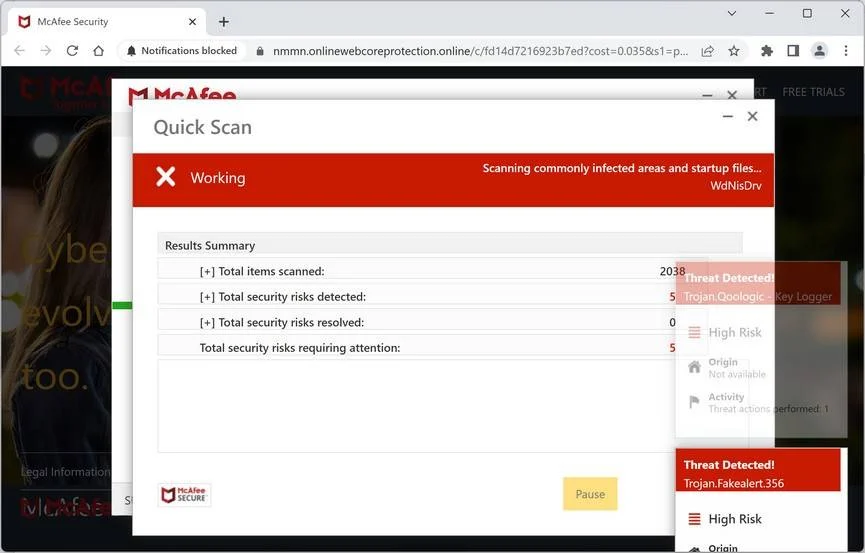Reload the page with the refresh icon
This screenshot has width=865, height=553.
tap(72, 51)
